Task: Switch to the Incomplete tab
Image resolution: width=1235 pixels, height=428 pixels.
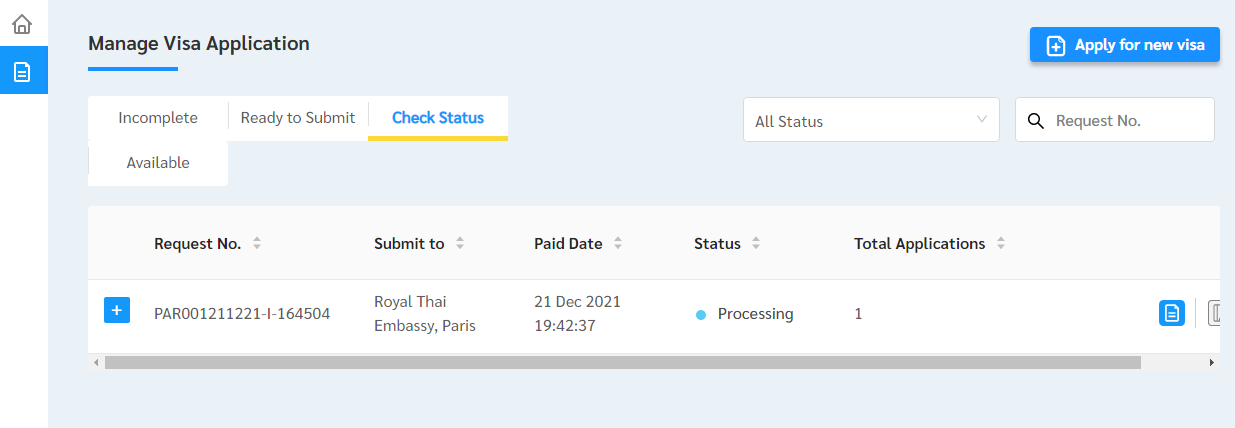Action: point(158,118)
